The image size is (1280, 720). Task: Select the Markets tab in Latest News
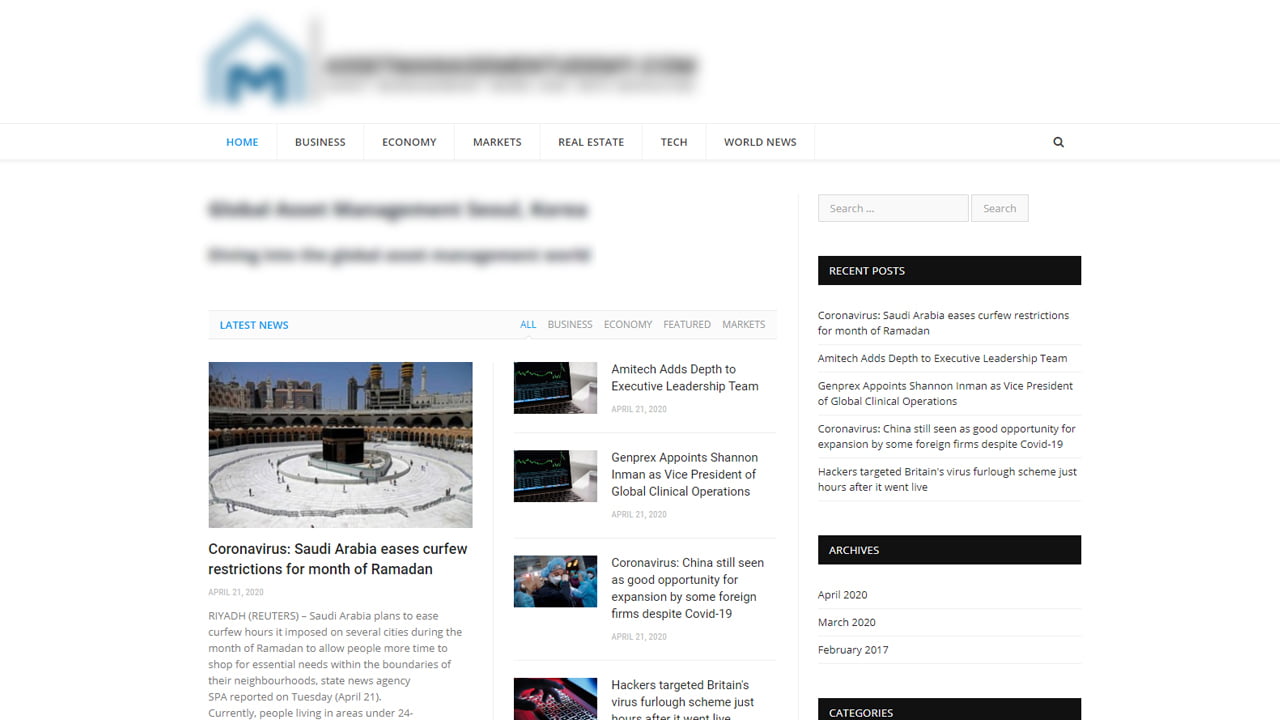coord(743,324)
